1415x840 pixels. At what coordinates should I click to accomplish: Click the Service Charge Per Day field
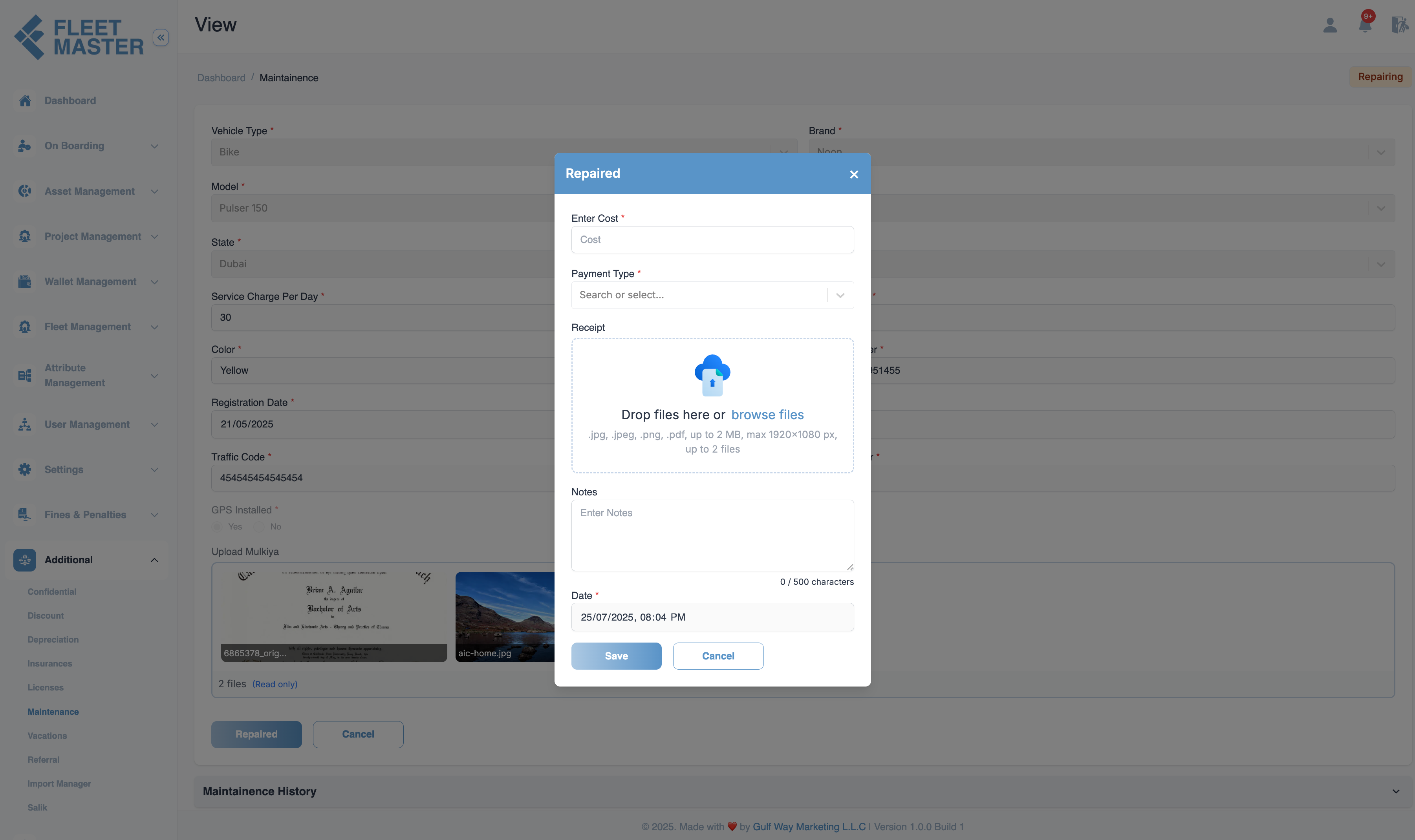(x=383, y=318)
